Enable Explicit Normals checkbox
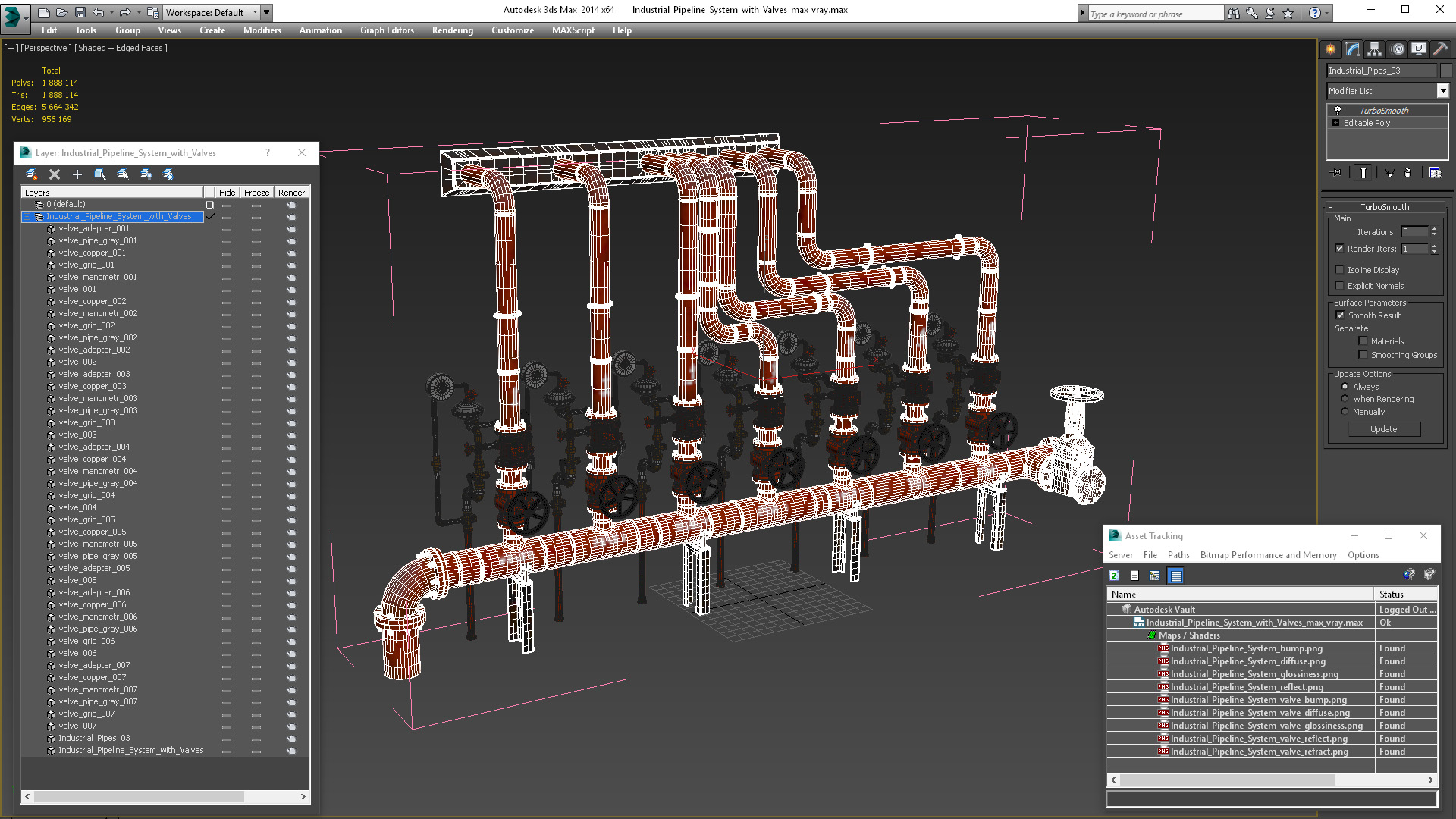This screenshot has height=819, width=1456. click(x=1340, y=286)
